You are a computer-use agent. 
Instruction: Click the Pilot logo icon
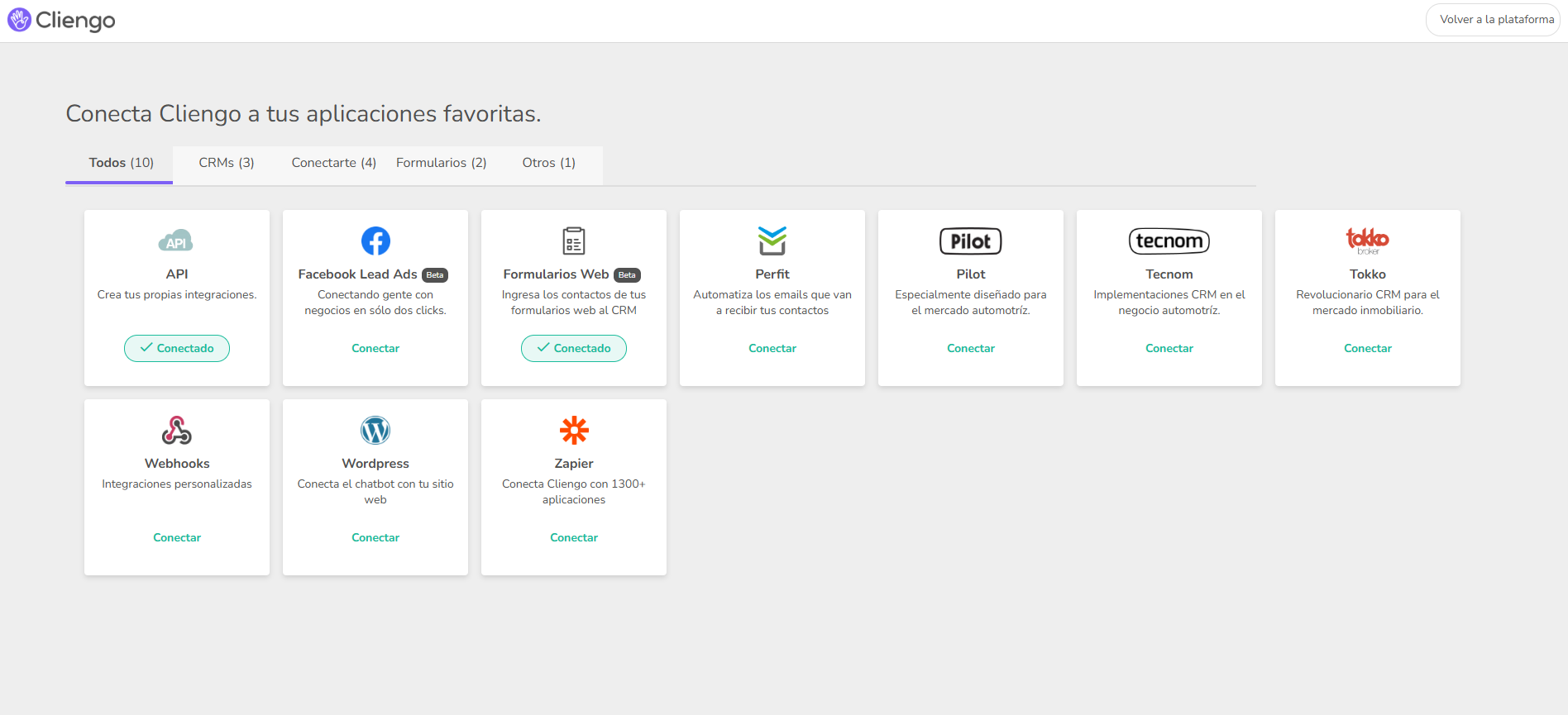pyautogui.click(x=971, y=241)
